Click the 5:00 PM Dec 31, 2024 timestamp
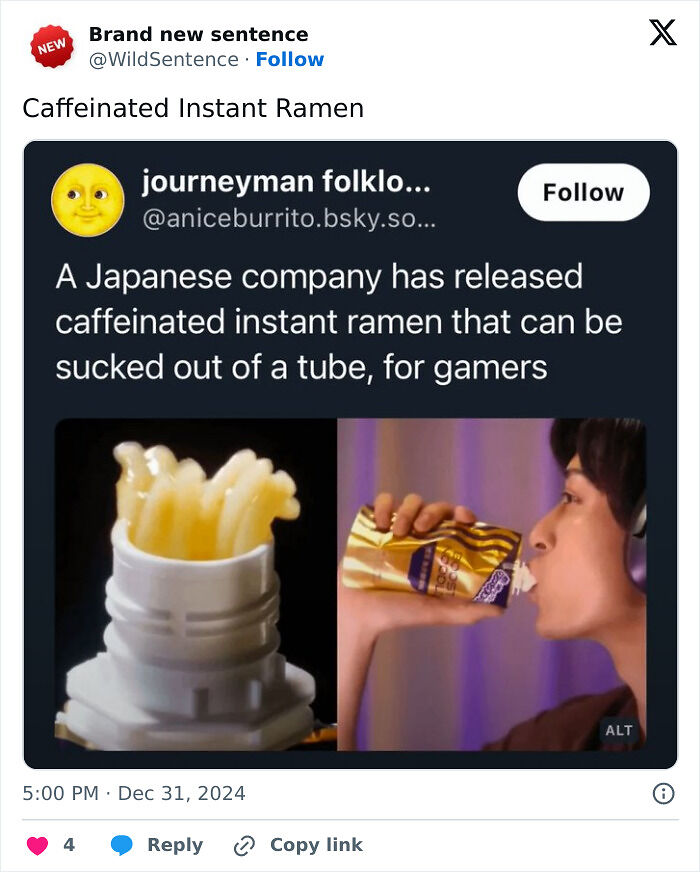The width and height of the screenshot is (700, 872). pyautogui.click(x=134, y=793)
